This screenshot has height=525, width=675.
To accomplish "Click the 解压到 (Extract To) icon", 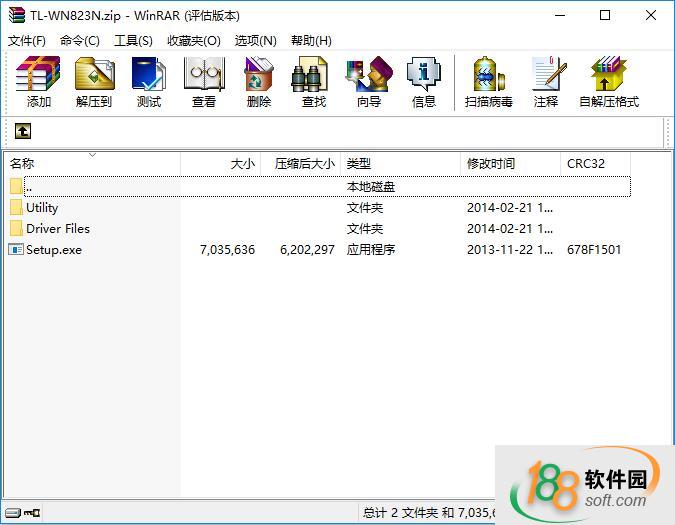I will click(94, 82).
